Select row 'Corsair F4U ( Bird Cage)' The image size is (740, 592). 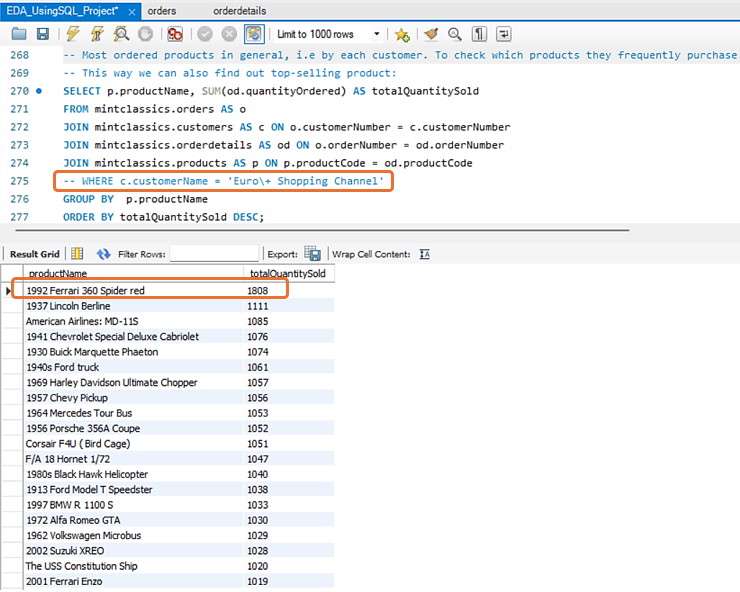click(179, 444)
